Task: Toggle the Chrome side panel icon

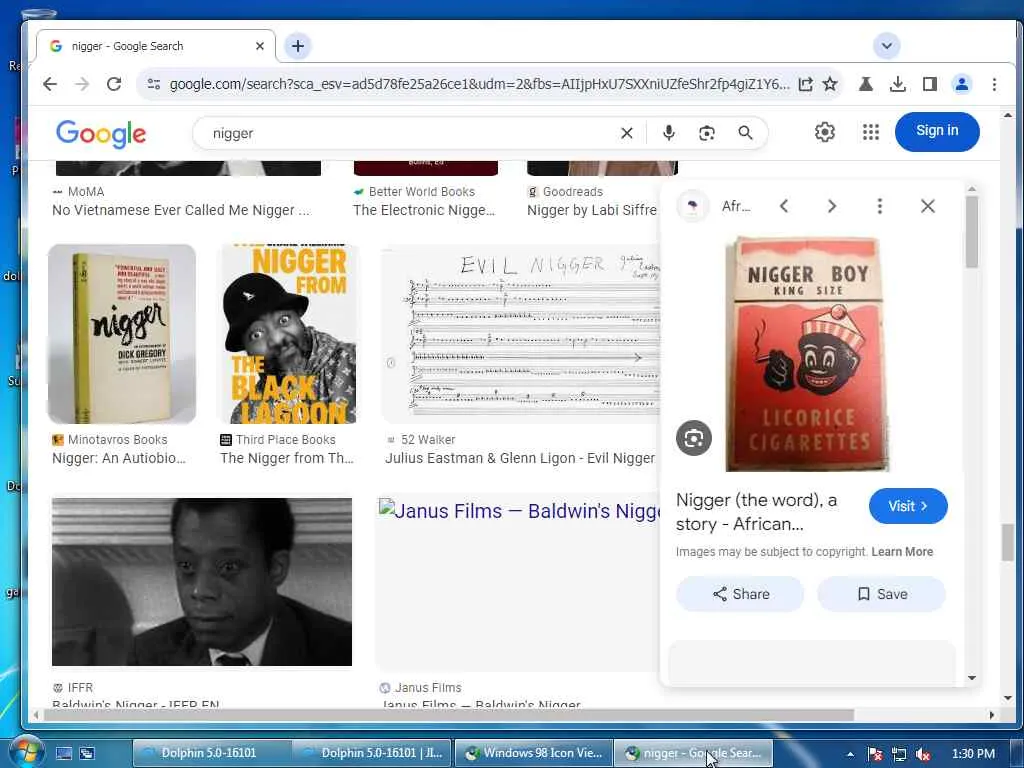Action: pos(929,84)
